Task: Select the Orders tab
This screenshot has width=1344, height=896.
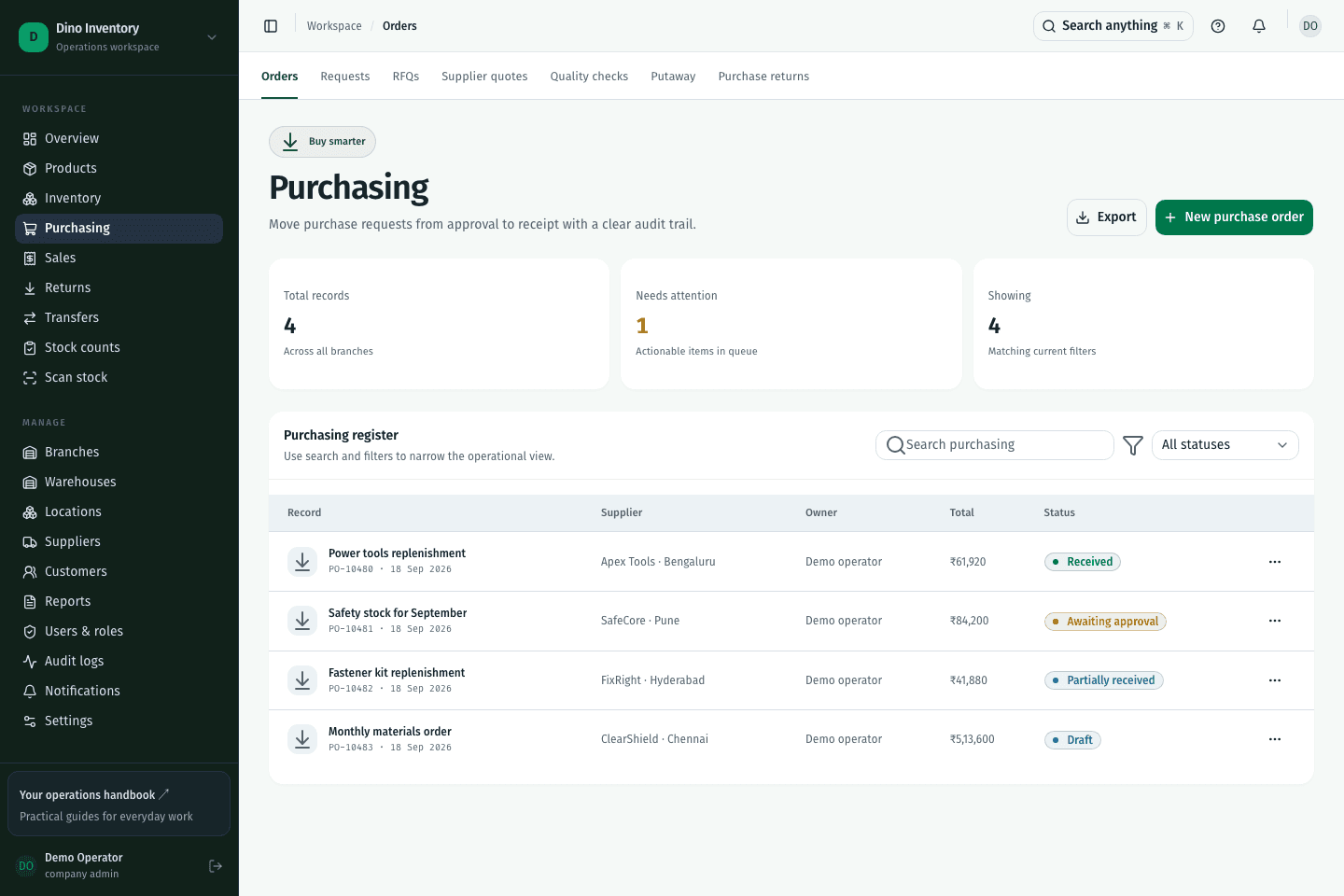Action: [x=280, y=77]
